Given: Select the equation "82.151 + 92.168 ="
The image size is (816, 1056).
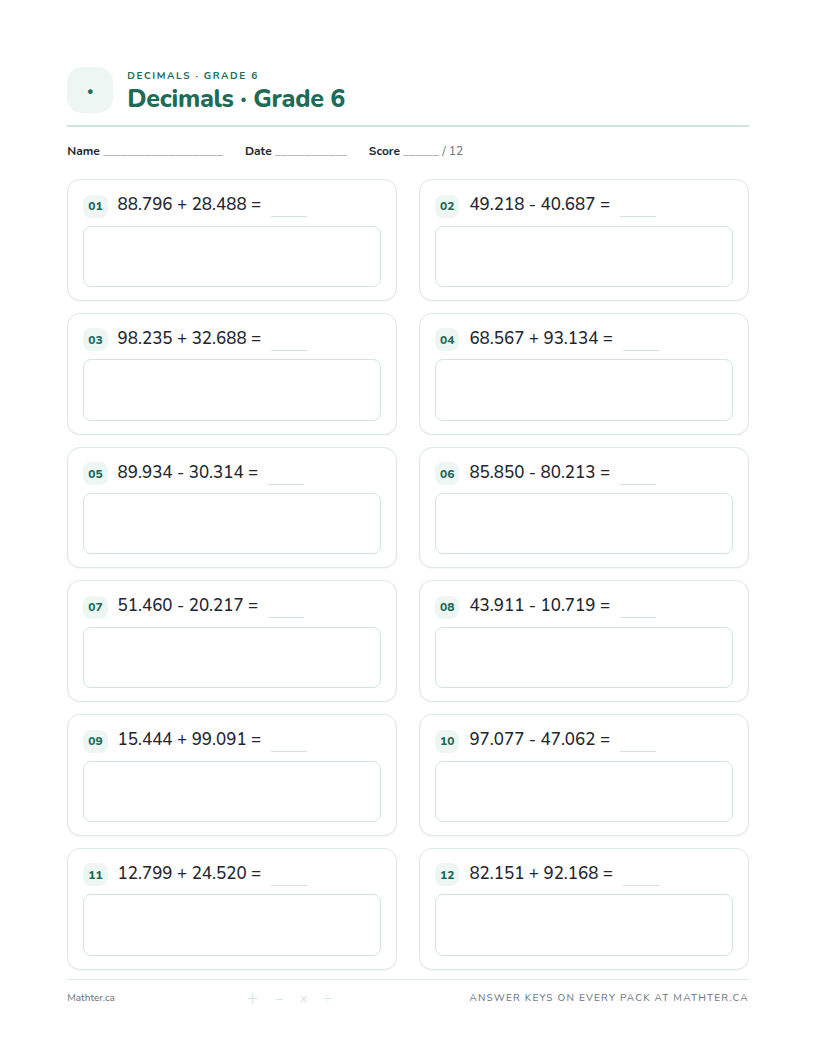Looking at the screenshot, I should coord(541,873).
